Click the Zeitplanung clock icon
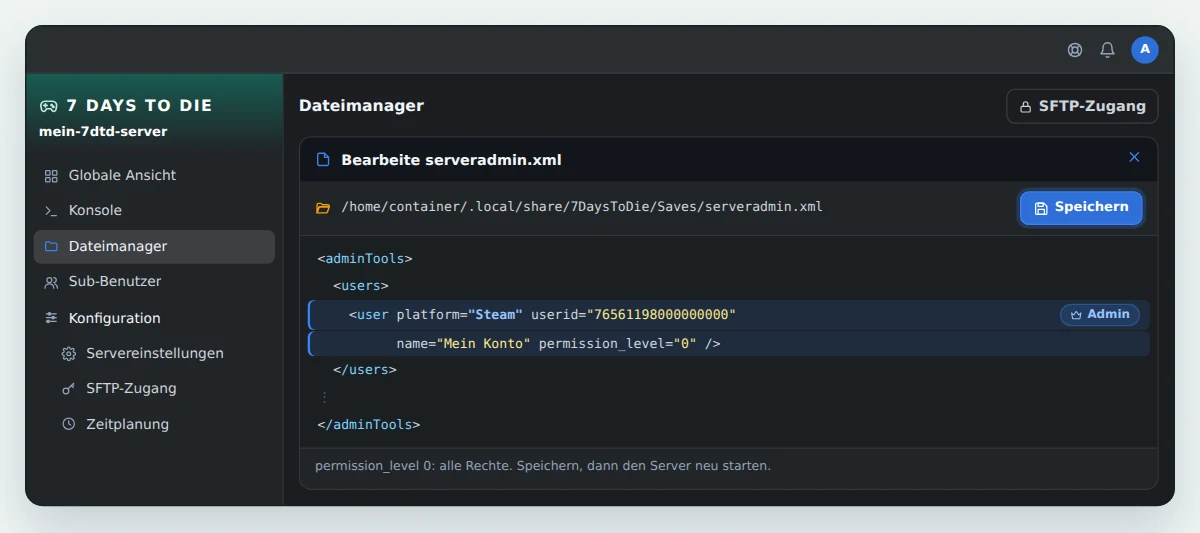Viewport: 1200px width, 533px height. tap(69, 424)
